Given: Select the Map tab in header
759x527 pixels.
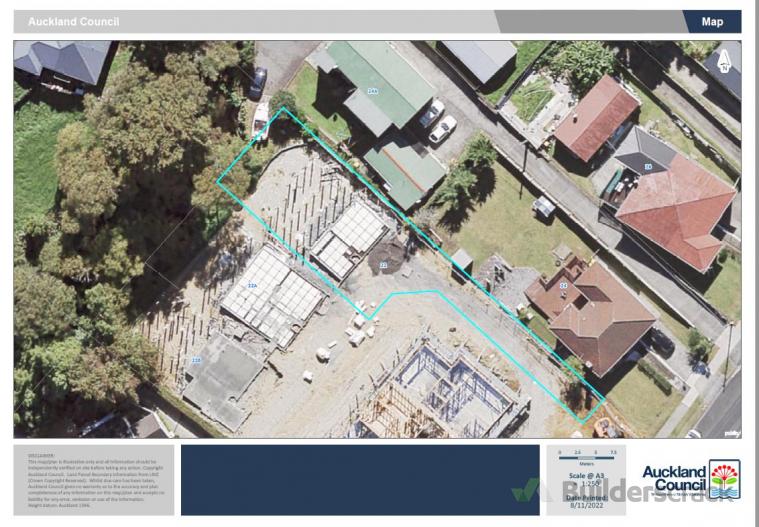Looking at the screenshot, I should tap(712, 22).
